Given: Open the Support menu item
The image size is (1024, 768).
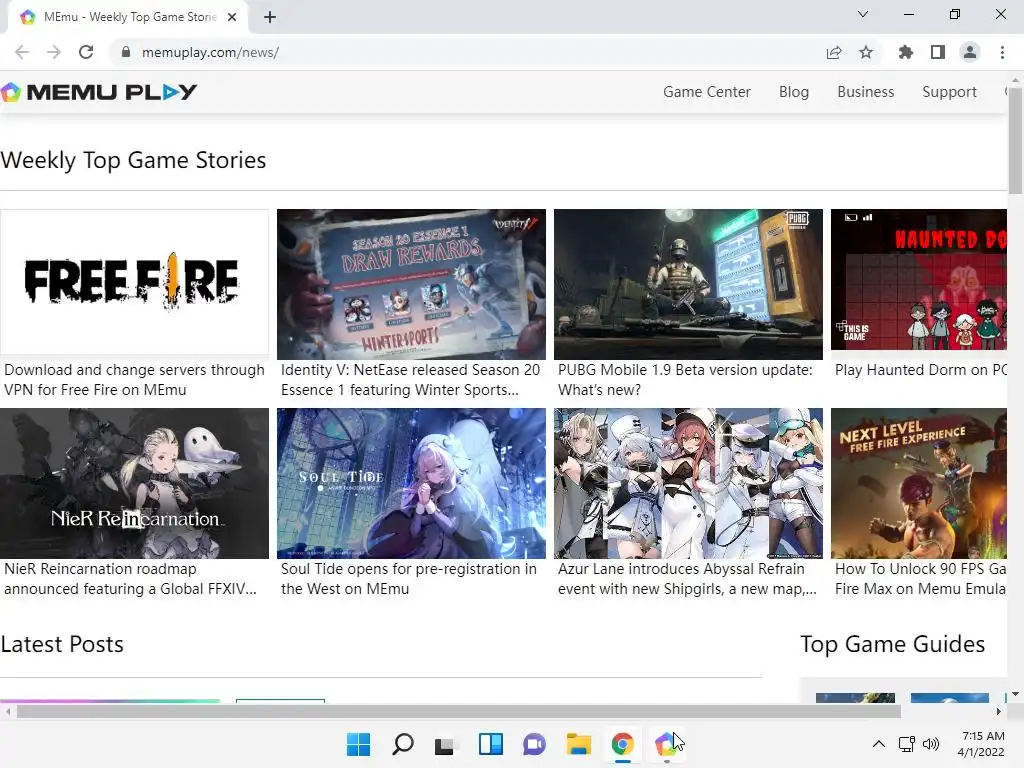Looking at the screenshot, I should tap(949, 92).
